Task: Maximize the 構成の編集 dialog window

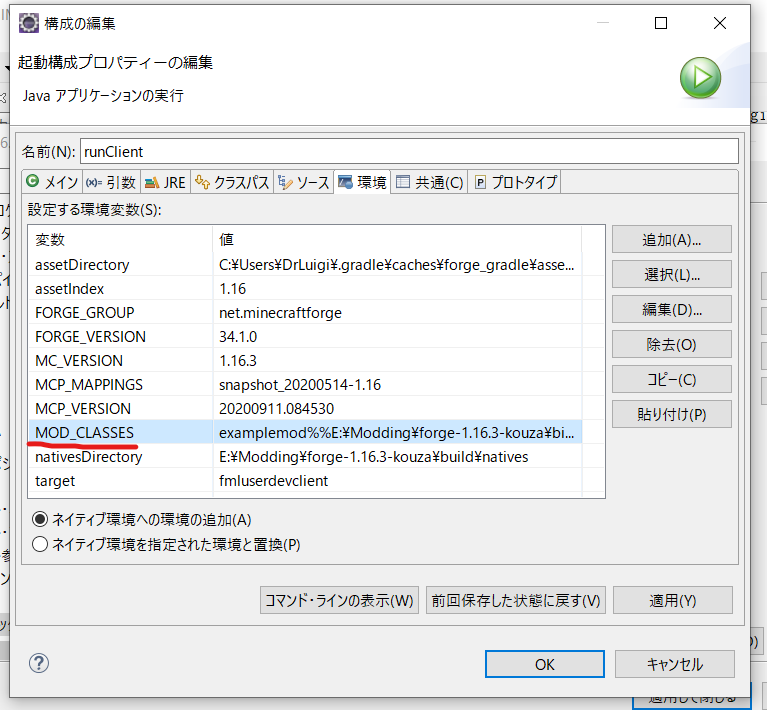Action: pos(661,23)
